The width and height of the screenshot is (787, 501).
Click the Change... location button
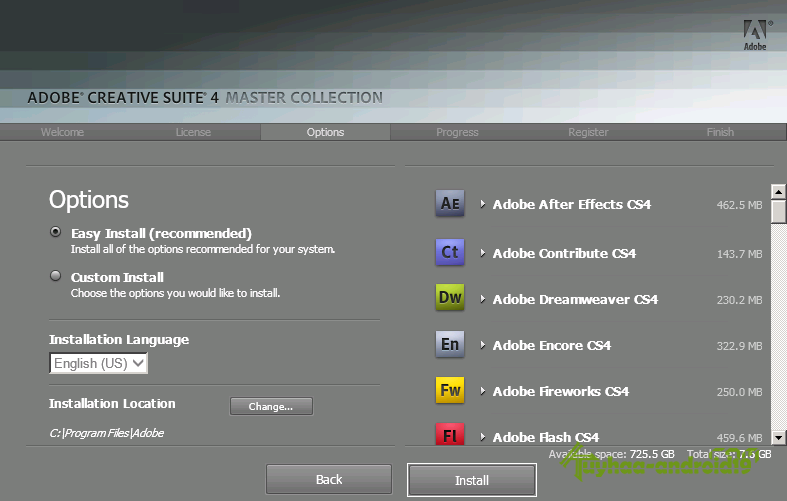271,406
